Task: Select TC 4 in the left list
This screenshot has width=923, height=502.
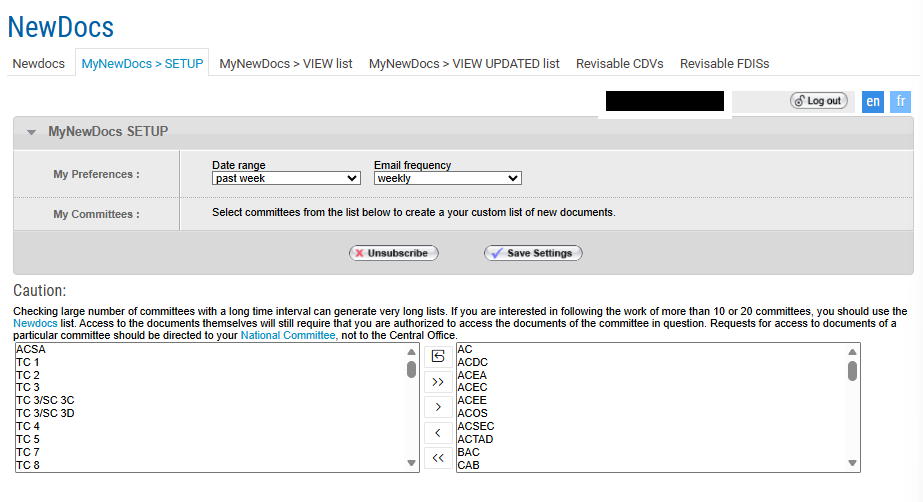Action: (x=211, y=426)
